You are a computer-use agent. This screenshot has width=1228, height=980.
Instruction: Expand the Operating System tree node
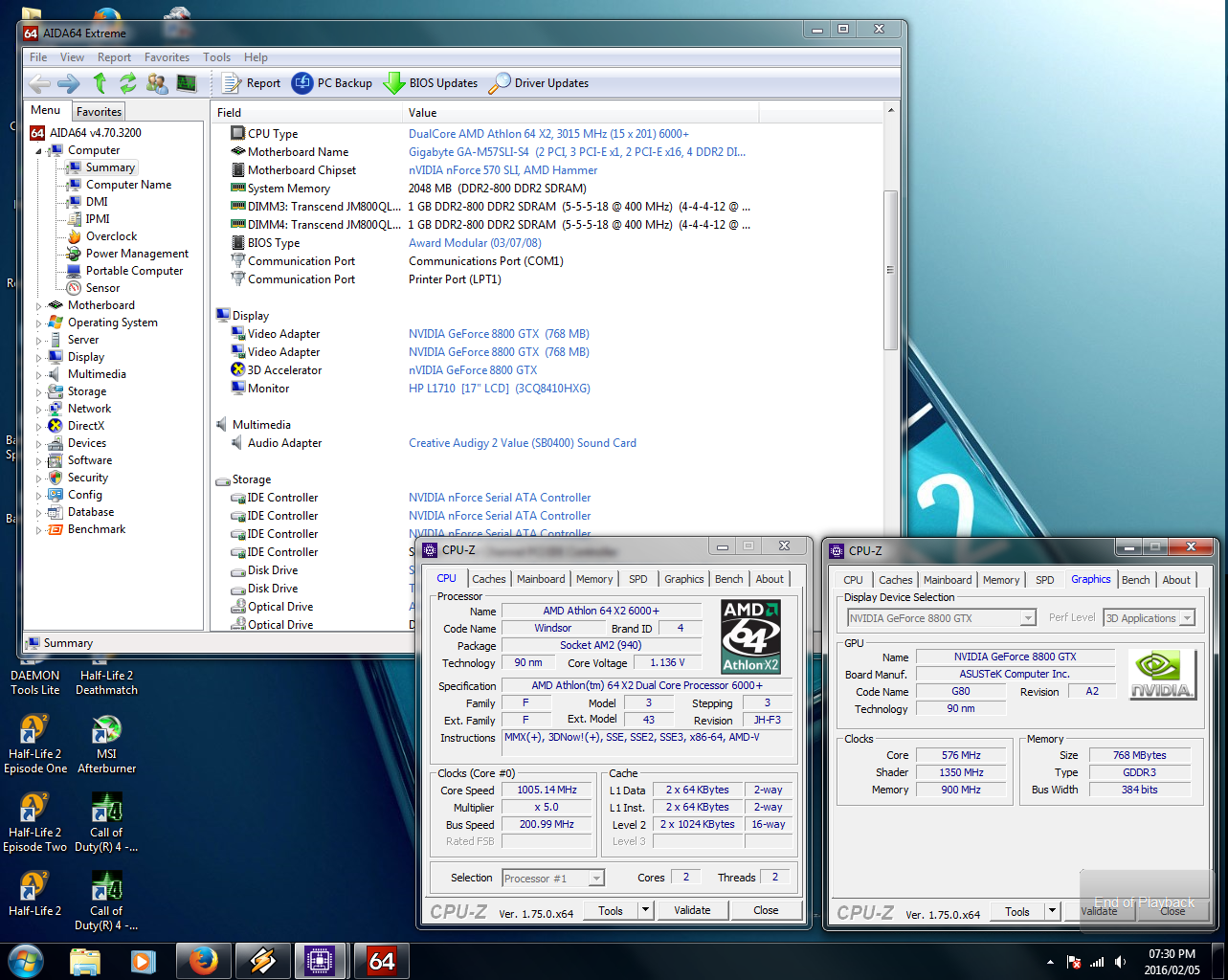[x=39, y=323]
